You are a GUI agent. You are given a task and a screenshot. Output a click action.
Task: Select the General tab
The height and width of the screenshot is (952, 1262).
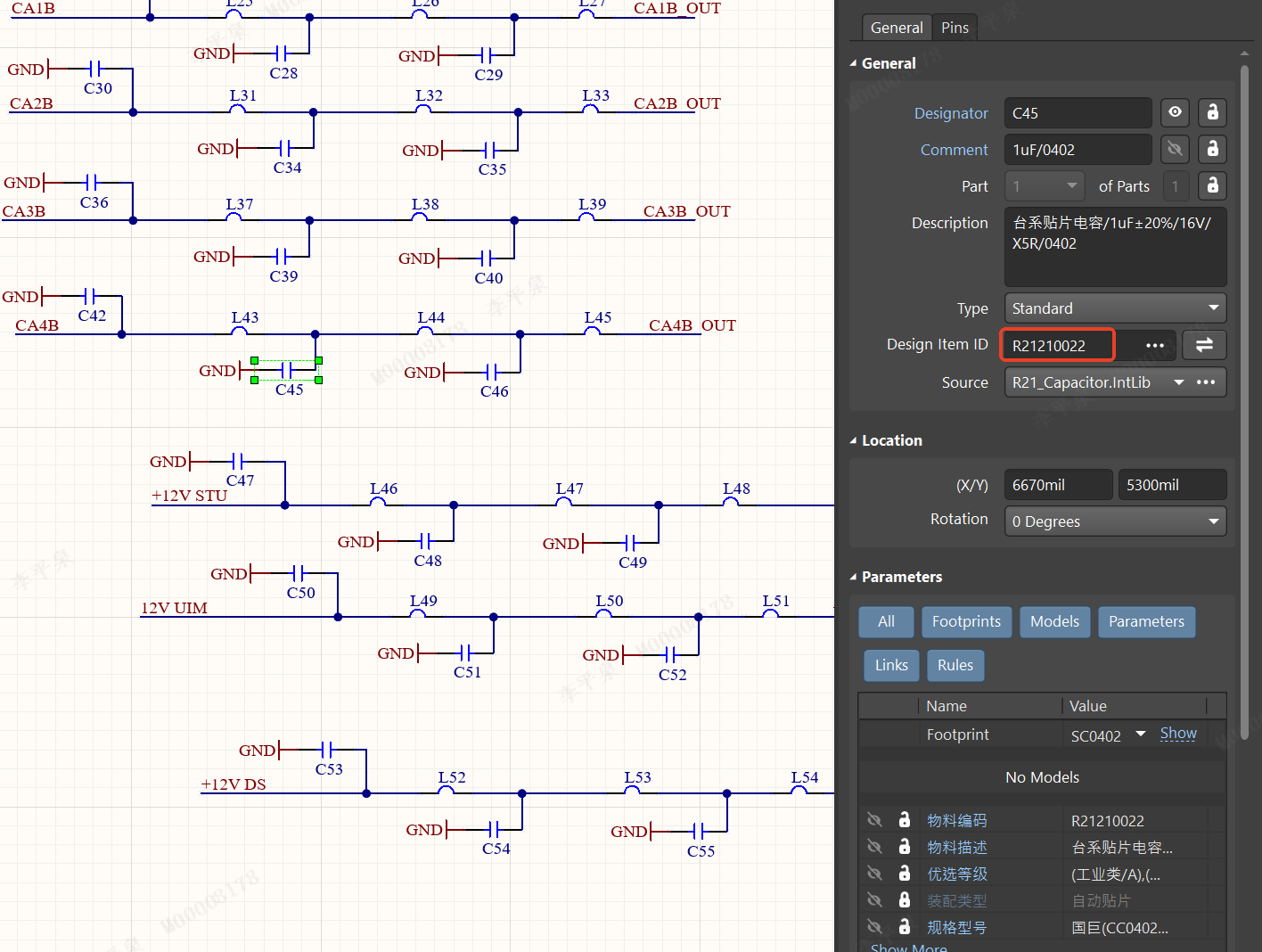pyautogui.click(x=897, y=28)
